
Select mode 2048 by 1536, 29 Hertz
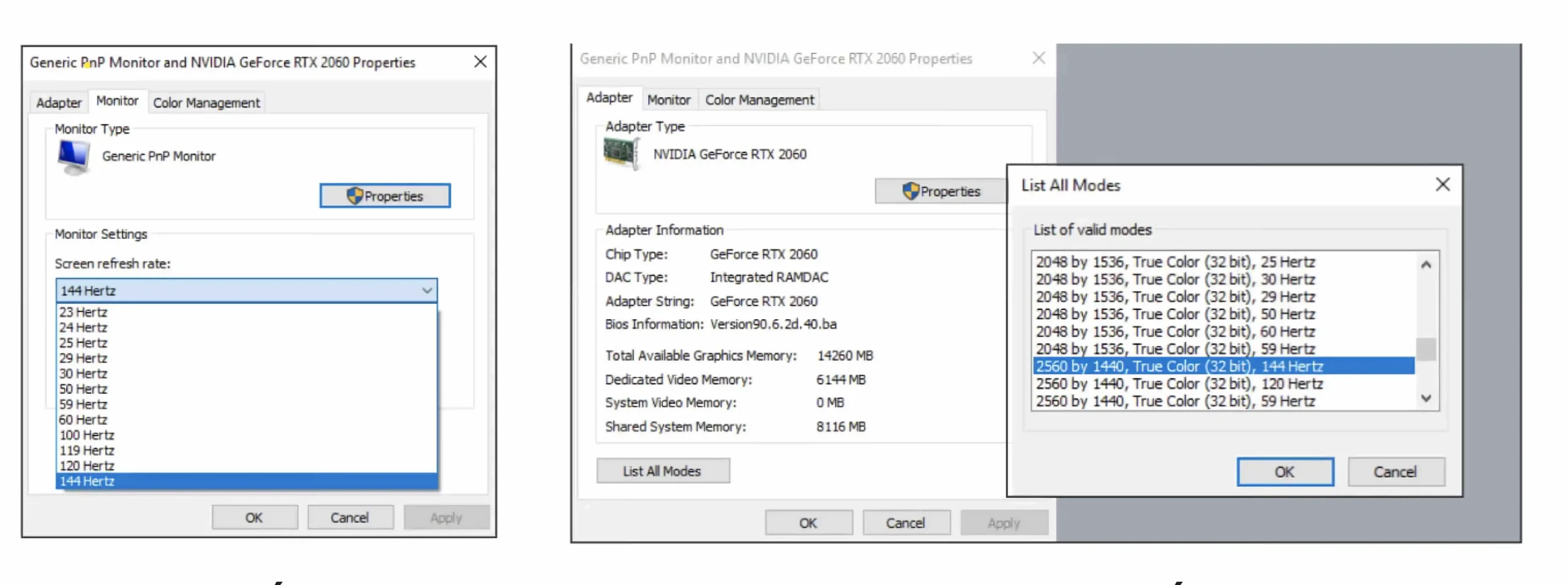[1223, 296]
